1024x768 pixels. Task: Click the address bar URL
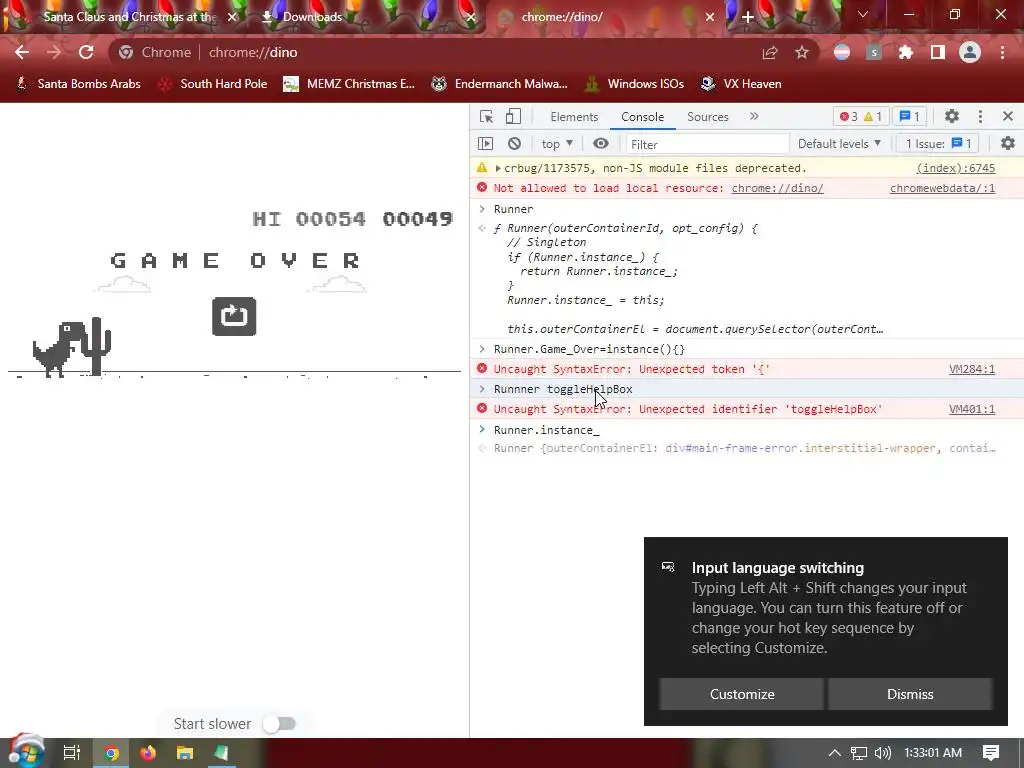(253, 52)
